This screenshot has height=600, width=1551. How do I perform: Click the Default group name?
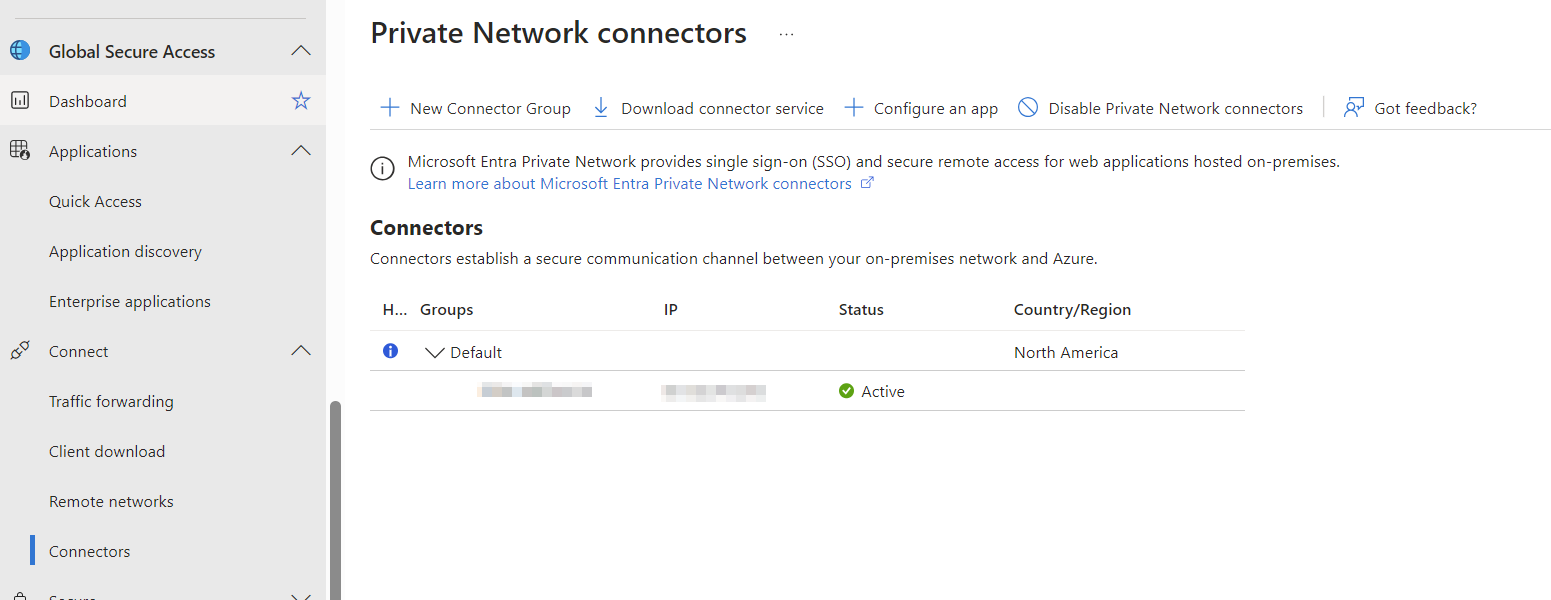476,352
